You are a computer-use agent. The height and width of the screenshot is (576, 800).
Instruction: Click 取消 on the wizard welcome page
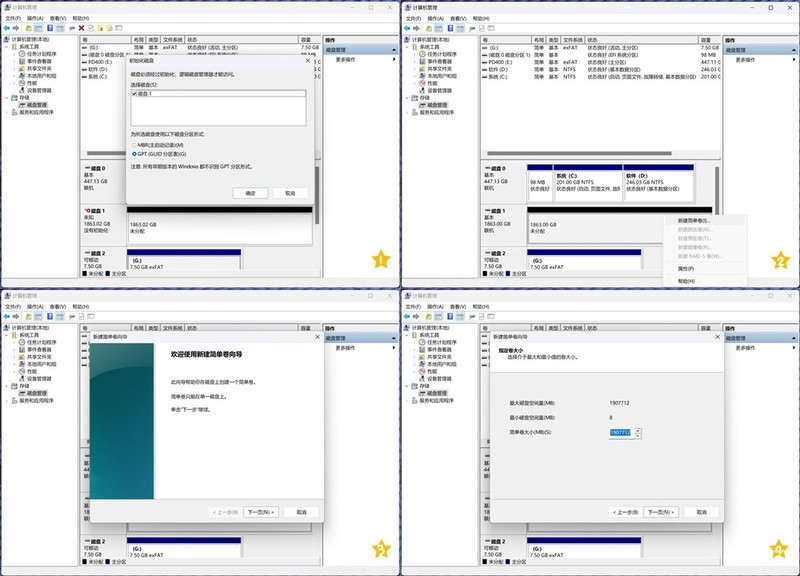tap(302, 512)
